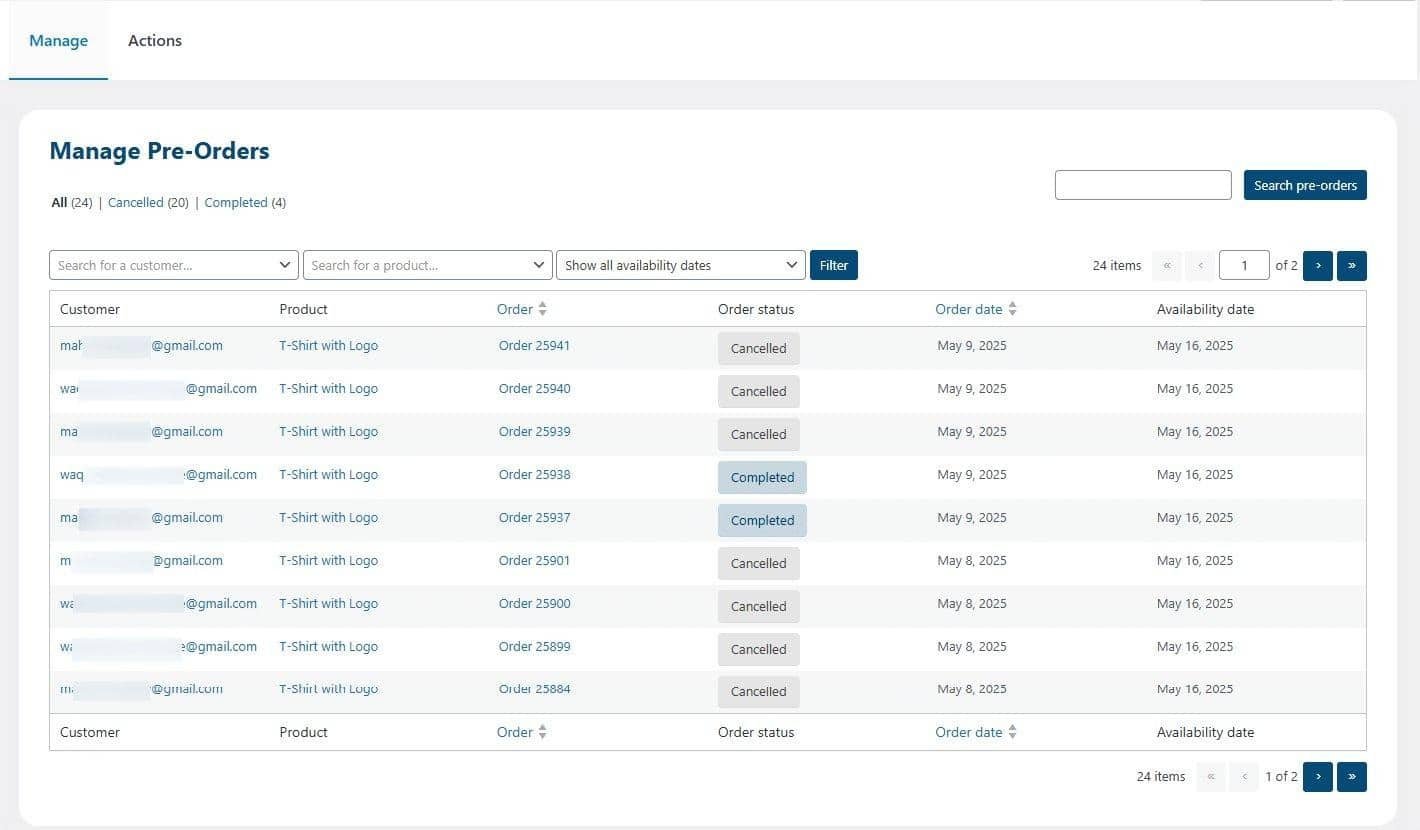Sort by Order date in the table footer

[976, 732]
